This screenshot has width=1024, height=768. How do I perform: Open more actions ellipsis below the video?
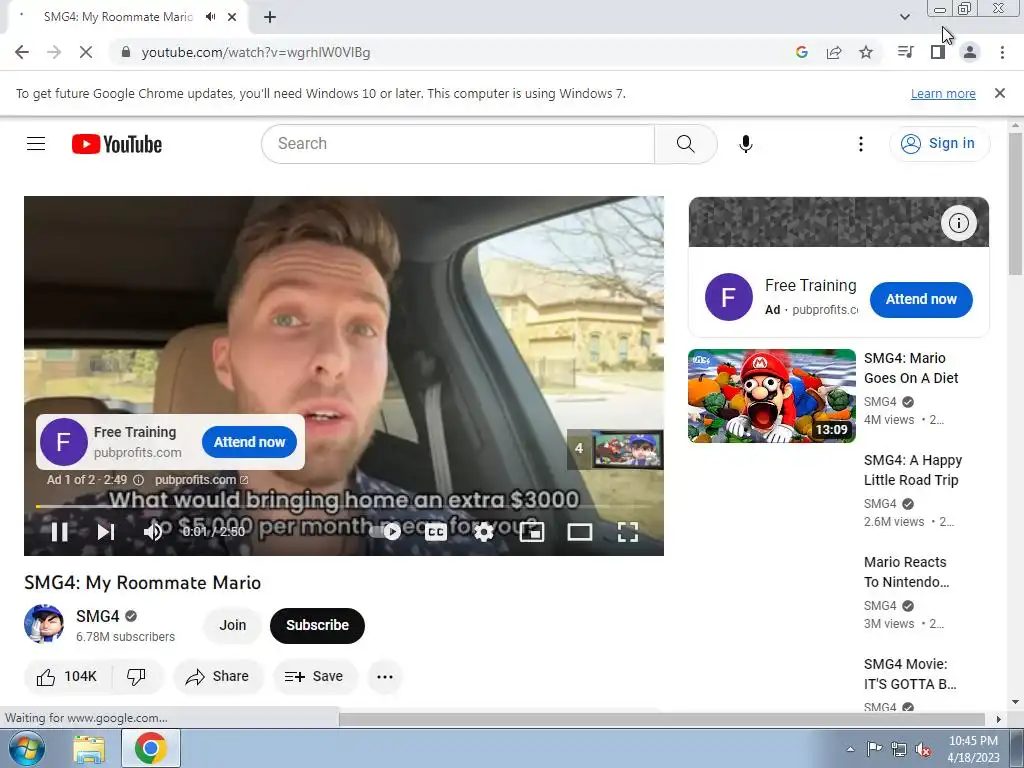385,677
